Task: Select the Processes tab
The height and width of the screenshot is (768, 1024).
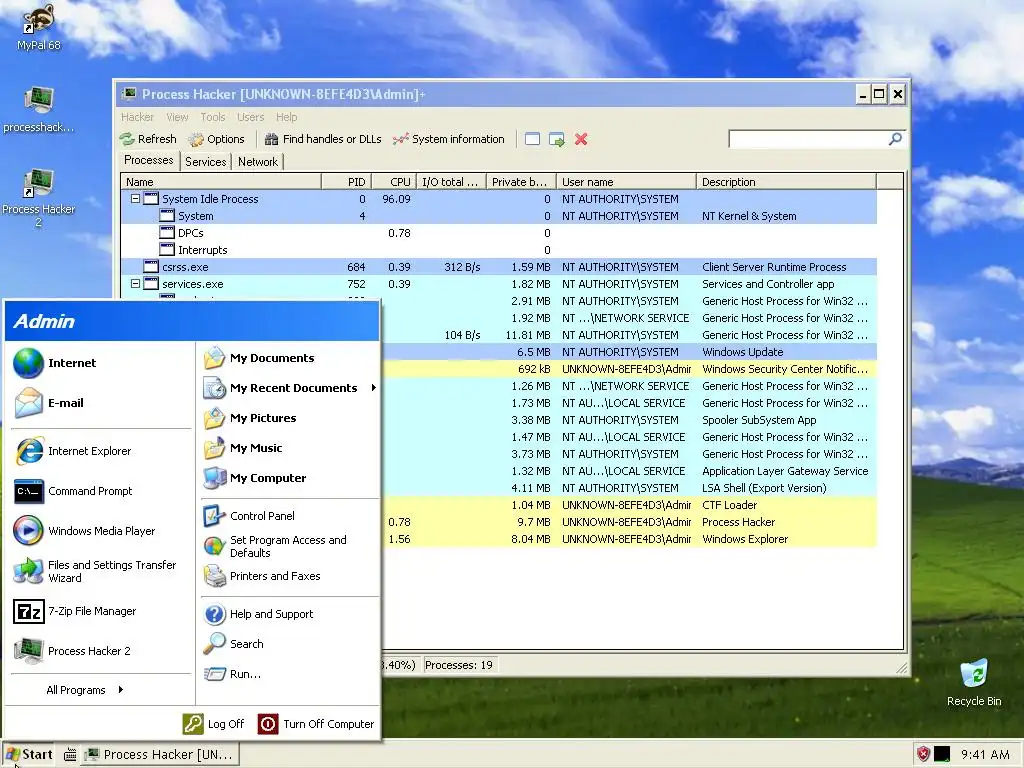Action: pyautogui.click(x=149, y=161)
